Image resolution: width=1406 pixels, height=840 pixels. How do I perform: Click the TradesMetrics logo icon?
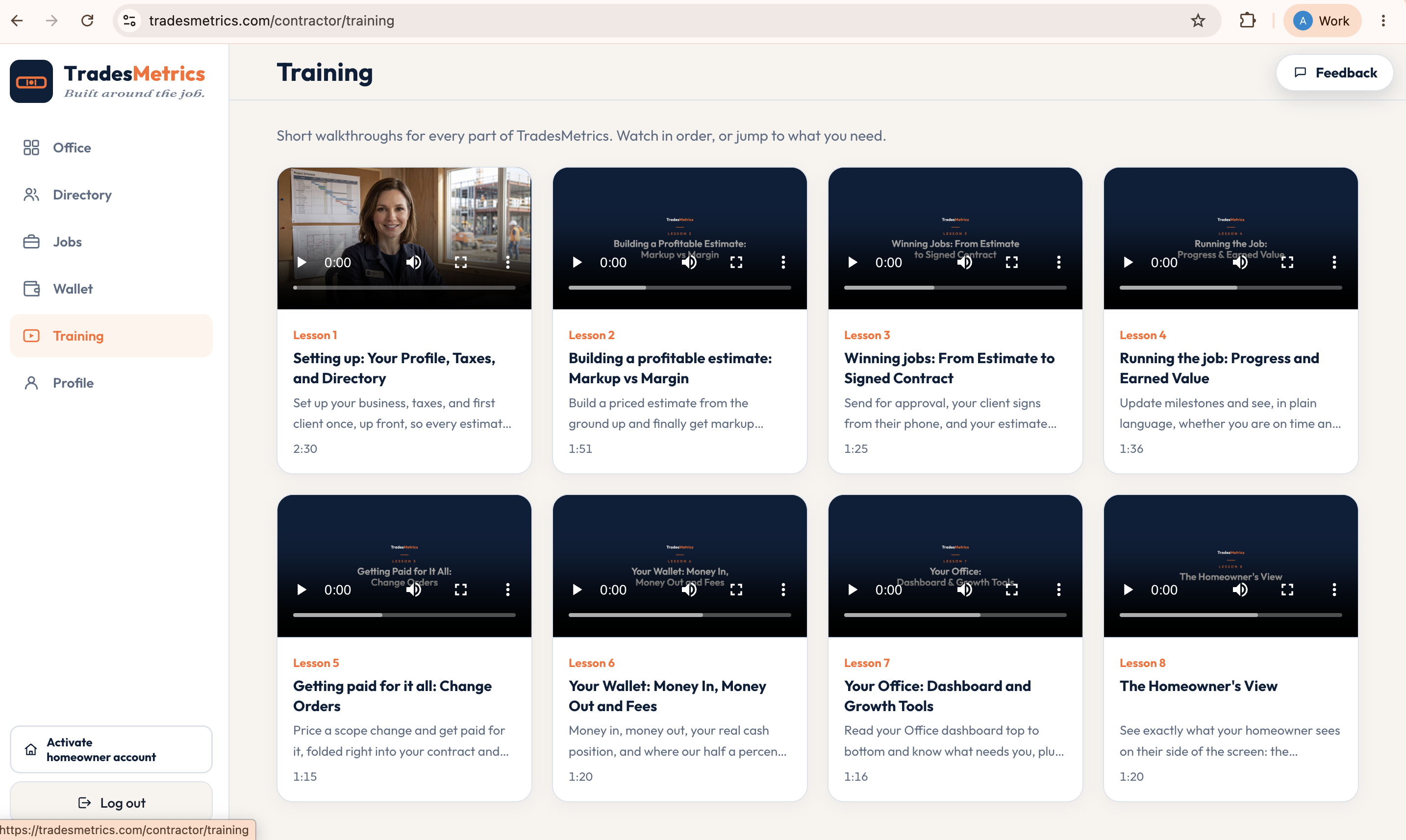[x=31, y=81]
